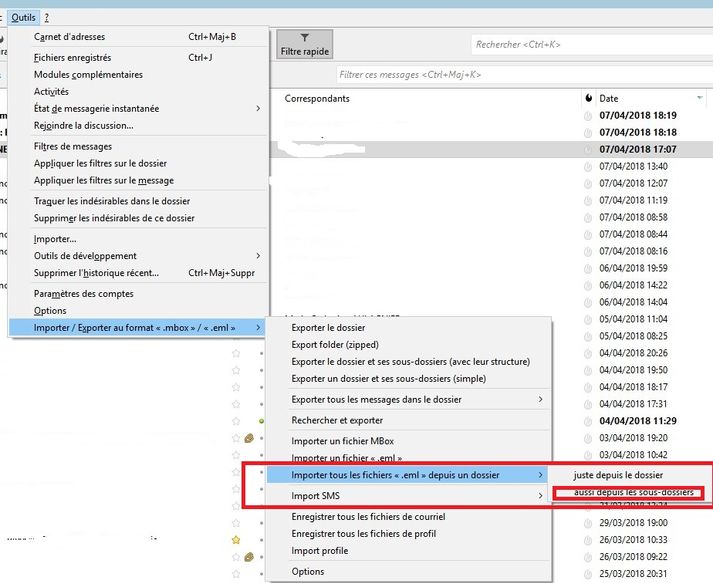Toggle junk icon for 29/03/2018 19:00 message

click(x=587, y=523)
